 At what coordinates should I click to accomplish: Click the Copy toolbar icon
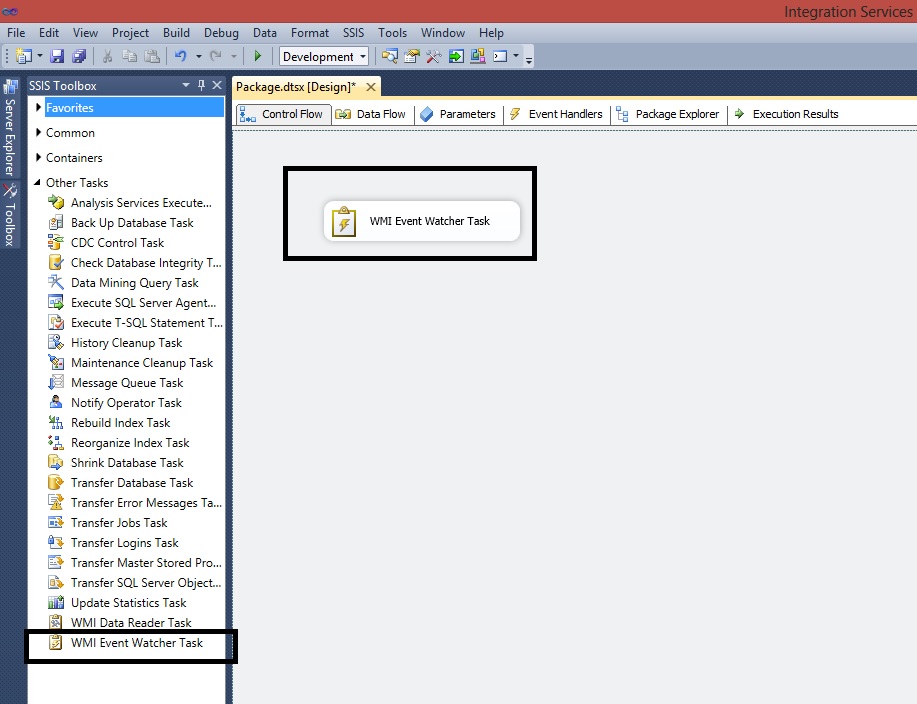click(x=129, y=56)
